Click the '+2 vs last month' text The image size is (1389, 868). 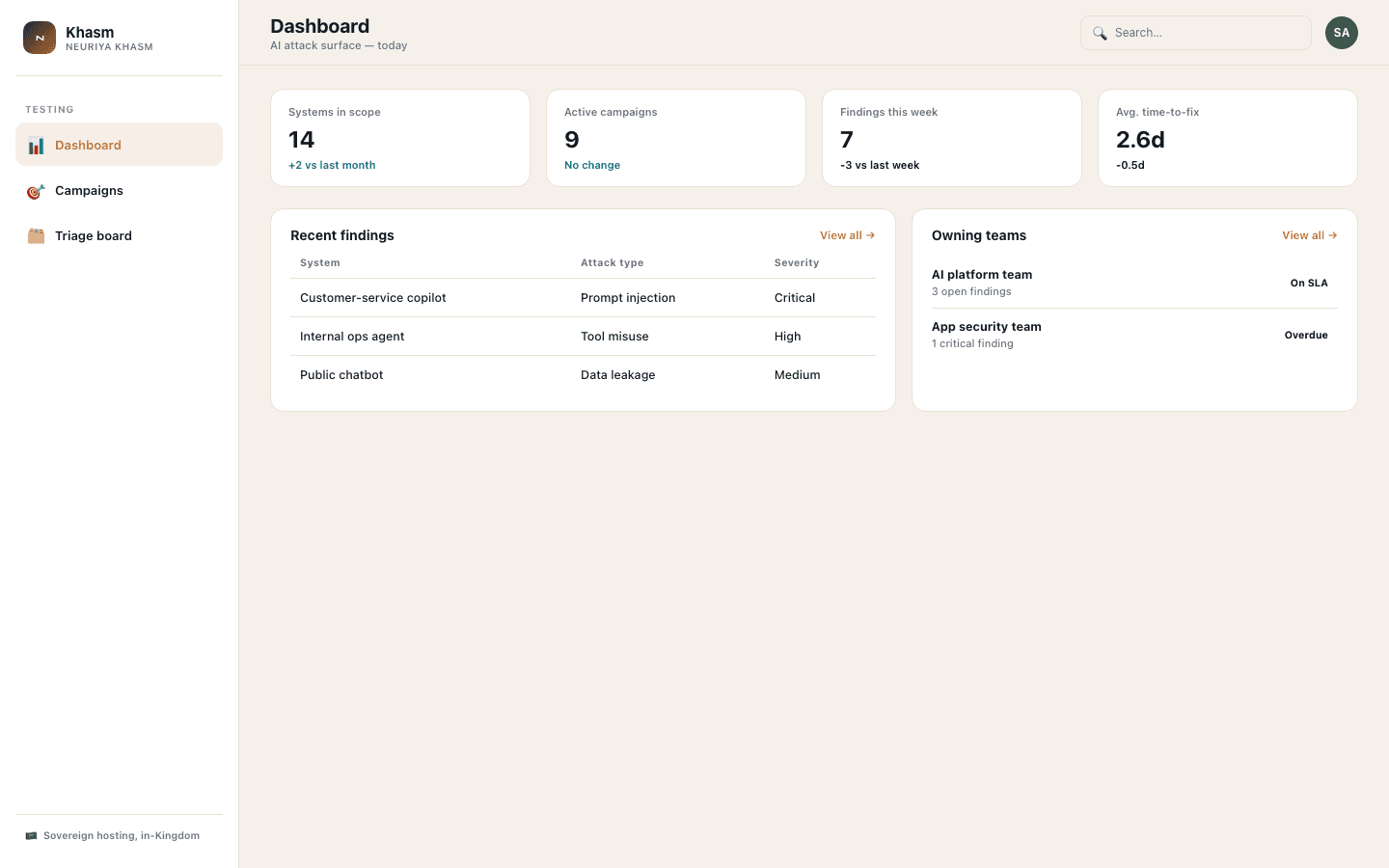click(x=332, y=165)
